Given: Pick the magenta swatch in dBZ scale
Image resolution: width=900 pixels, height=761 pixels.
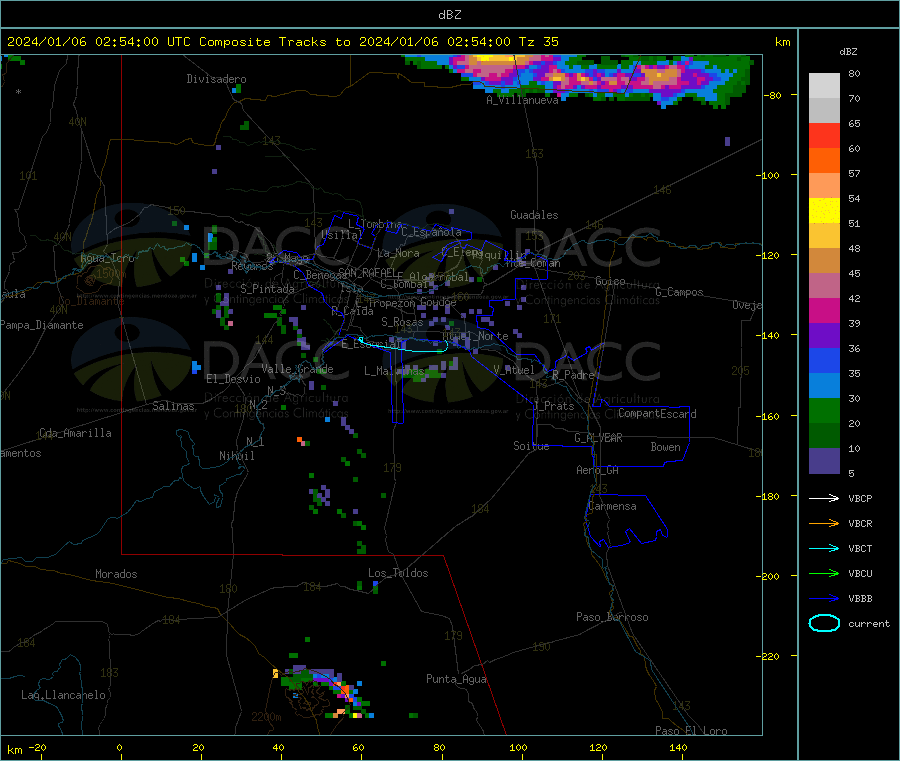Looking at the screenshot, I should tap(824, 310).
